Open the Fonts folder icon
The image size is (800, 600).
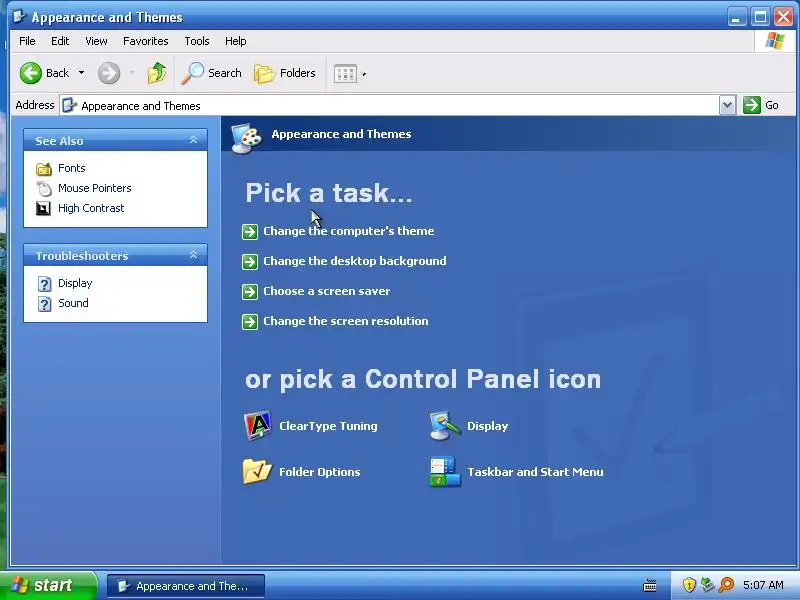pyautogui.click(x=44, y=168)
